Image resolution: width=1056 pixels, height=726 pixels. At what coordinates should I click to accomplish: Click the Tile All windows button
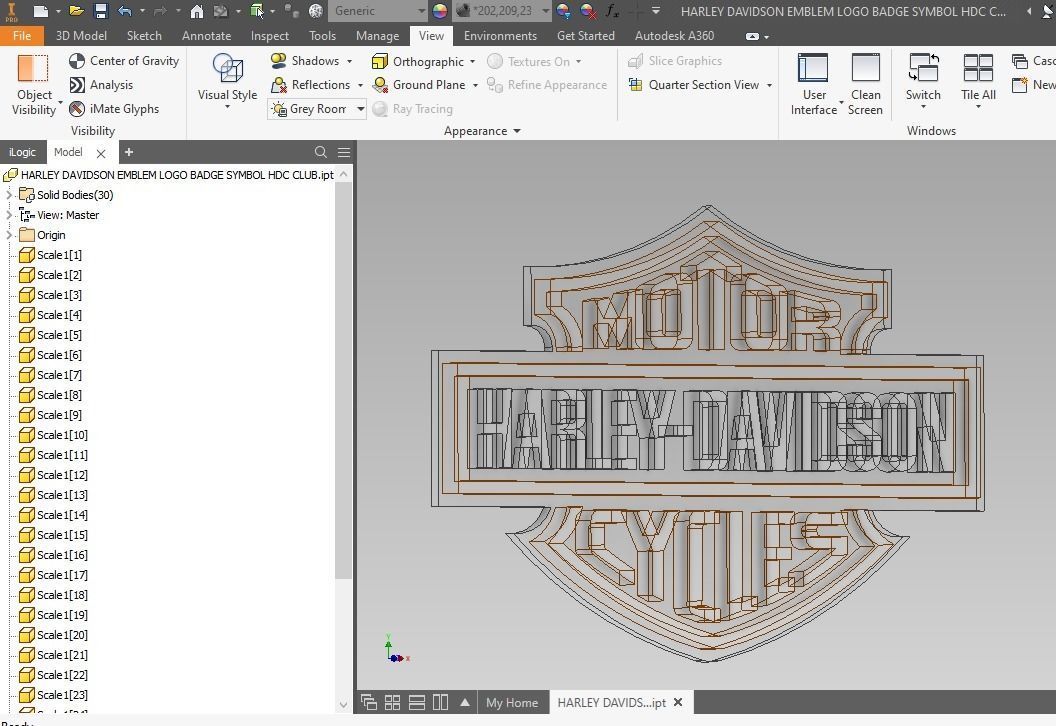pyautogui.click(x=978, y=81)
